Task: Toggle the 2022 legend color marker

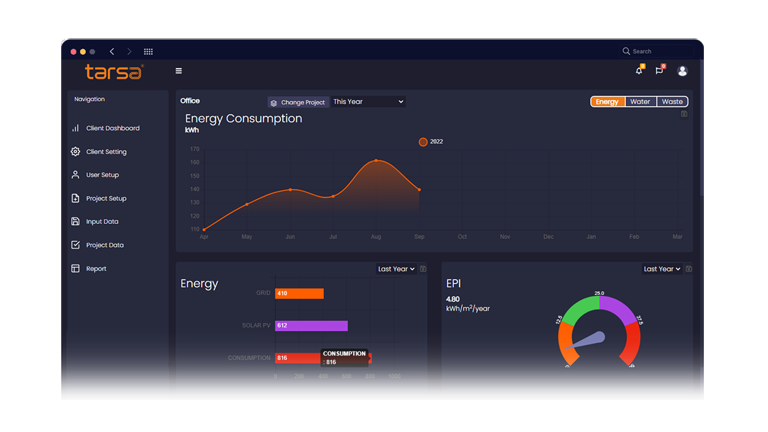Action: [423, 142]
